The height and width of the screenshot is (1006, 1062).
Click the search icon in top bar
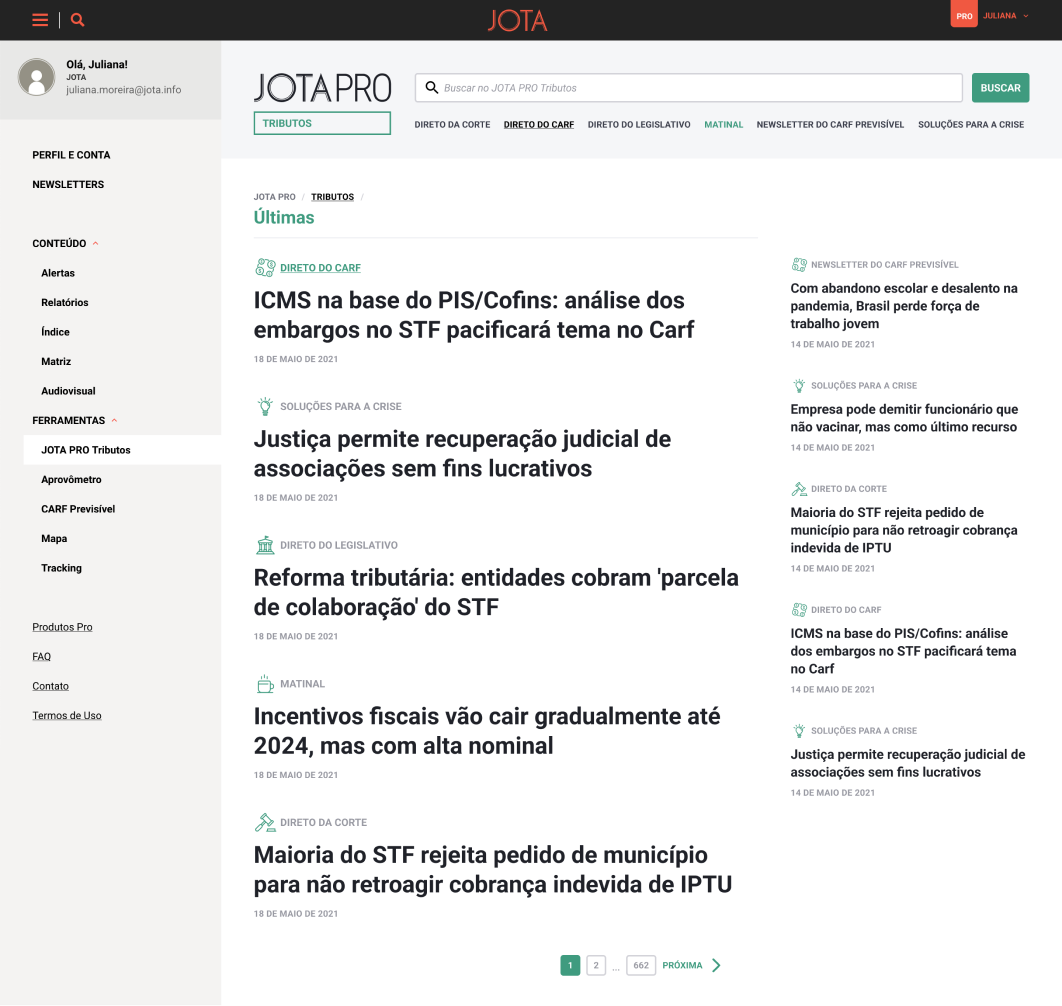[78, 20]
